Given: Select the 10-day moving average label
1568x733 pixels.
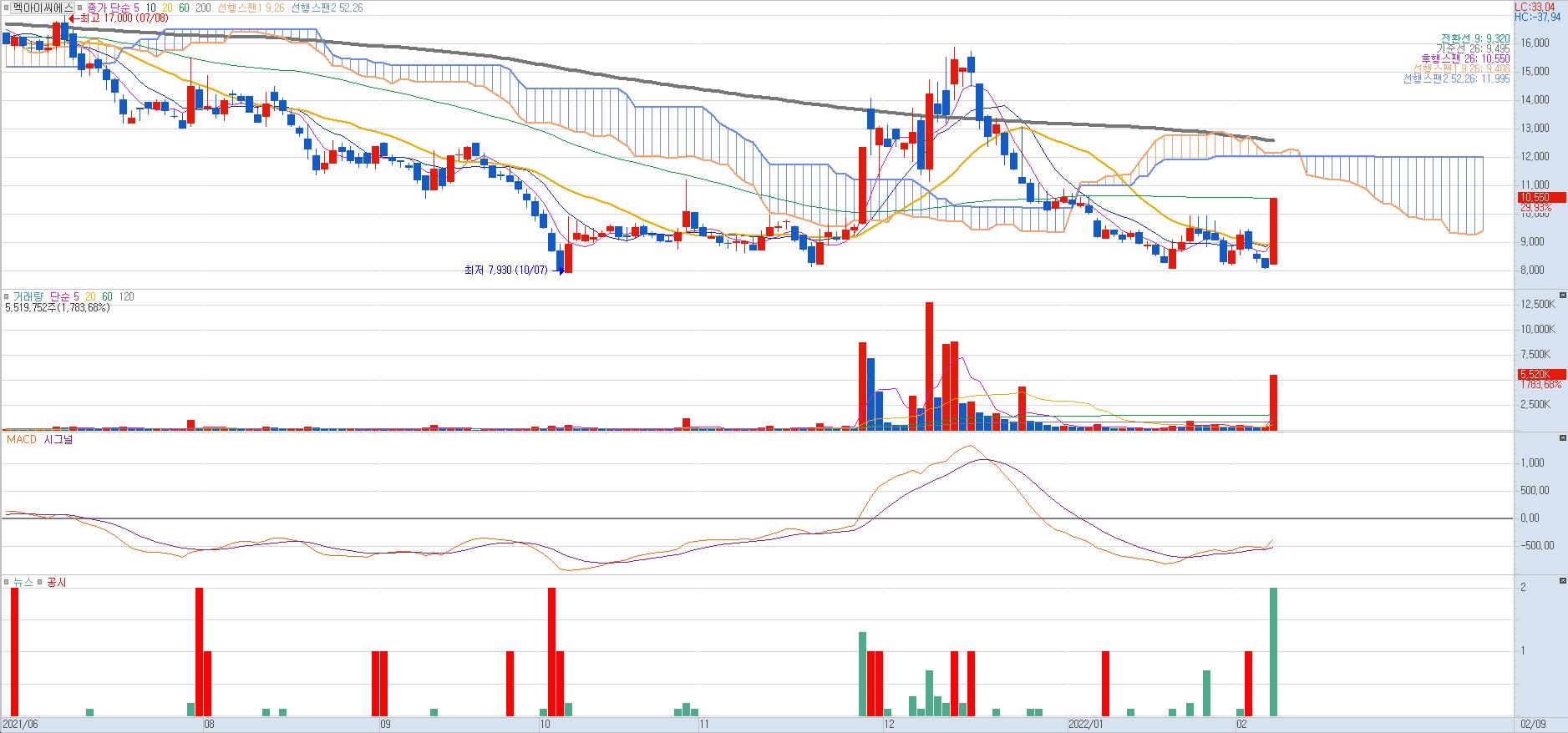Looking at the screenshot, I should (x=151, y=7).
